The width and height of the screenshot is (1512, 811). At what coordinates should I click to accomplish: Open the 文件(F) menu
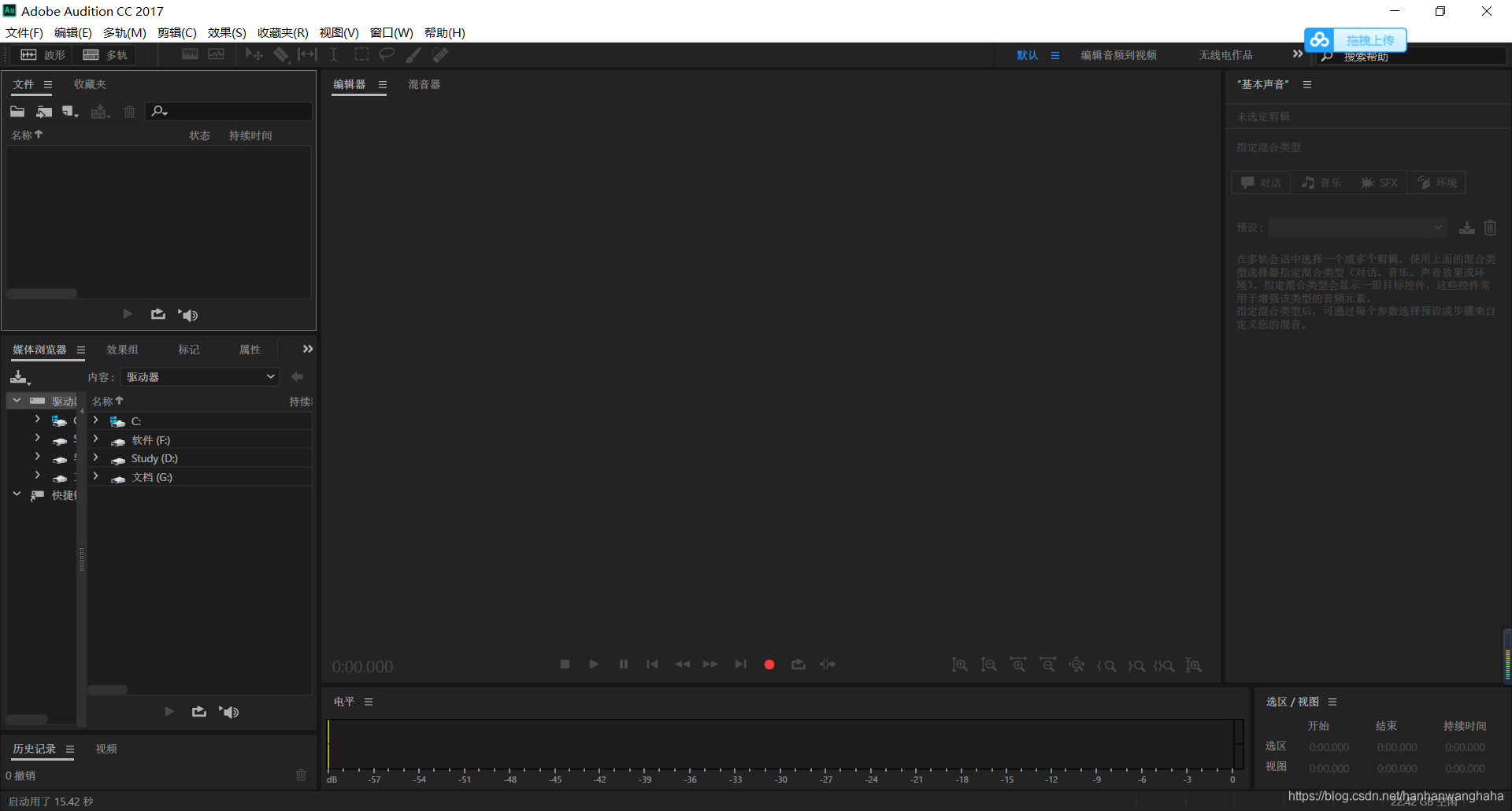[24, 33]
